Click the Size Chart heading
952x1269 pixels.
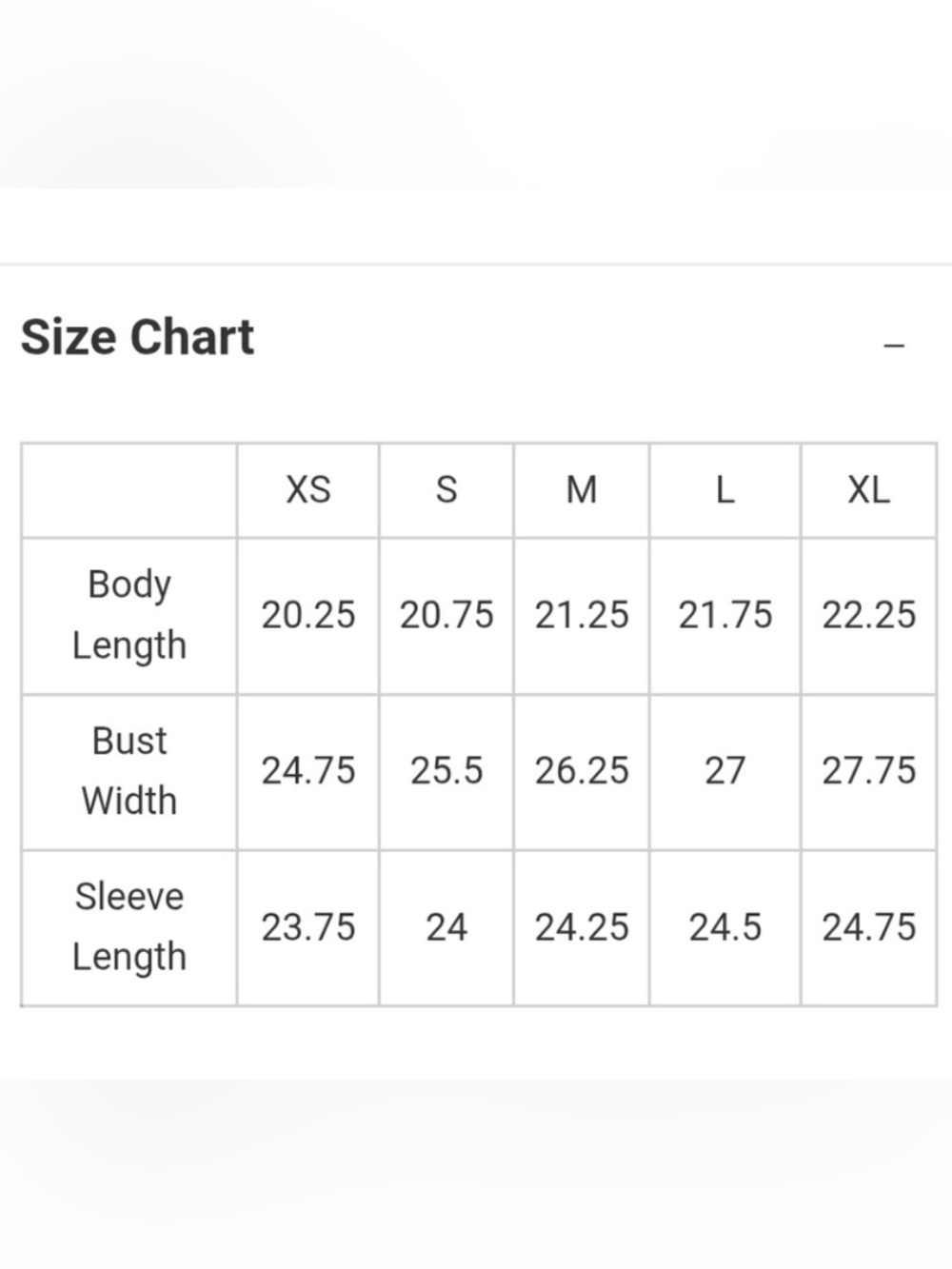point(138,337)
